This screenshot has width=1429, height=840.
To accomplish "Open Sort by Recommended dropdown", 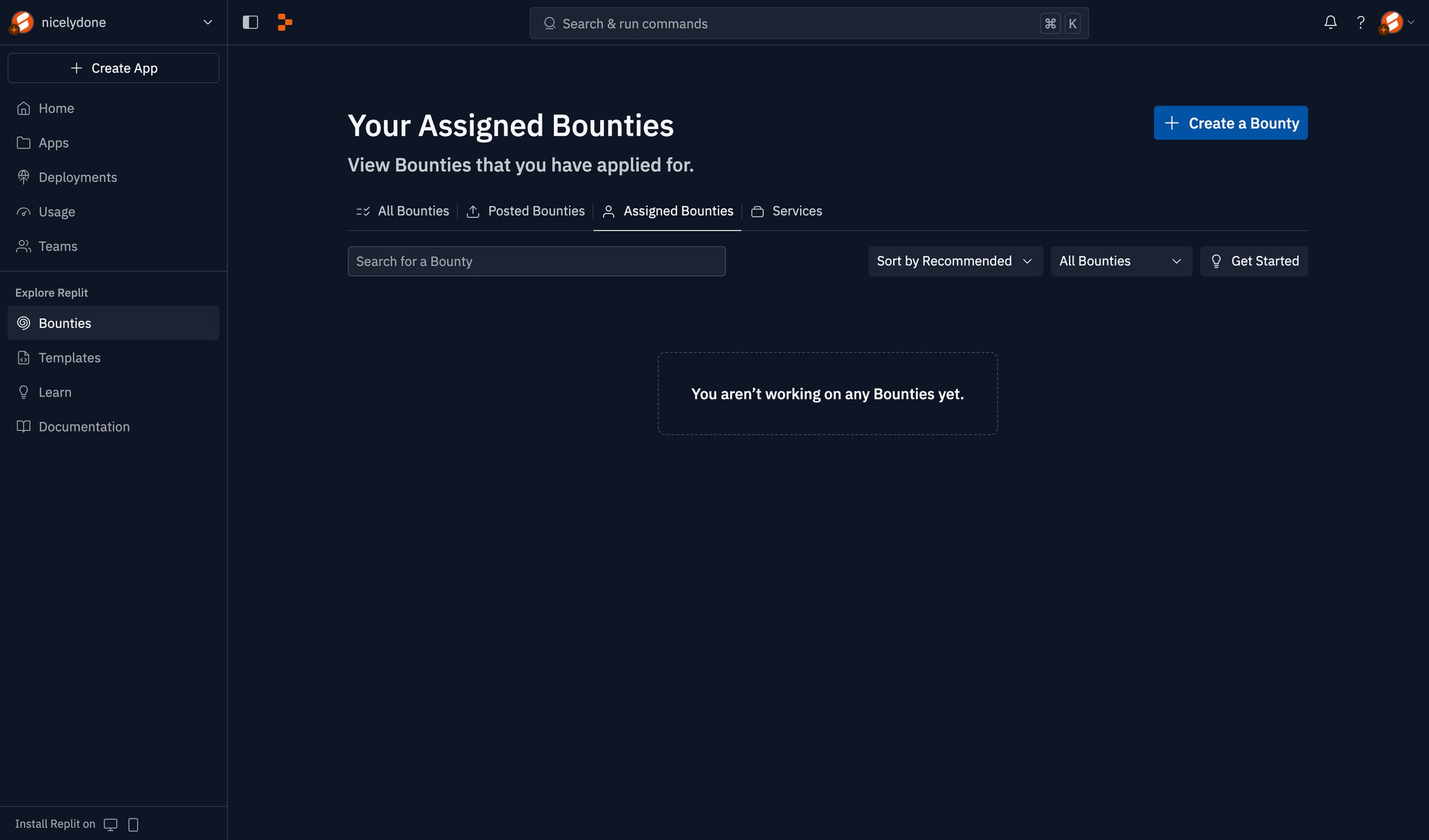I will (955, 261).
